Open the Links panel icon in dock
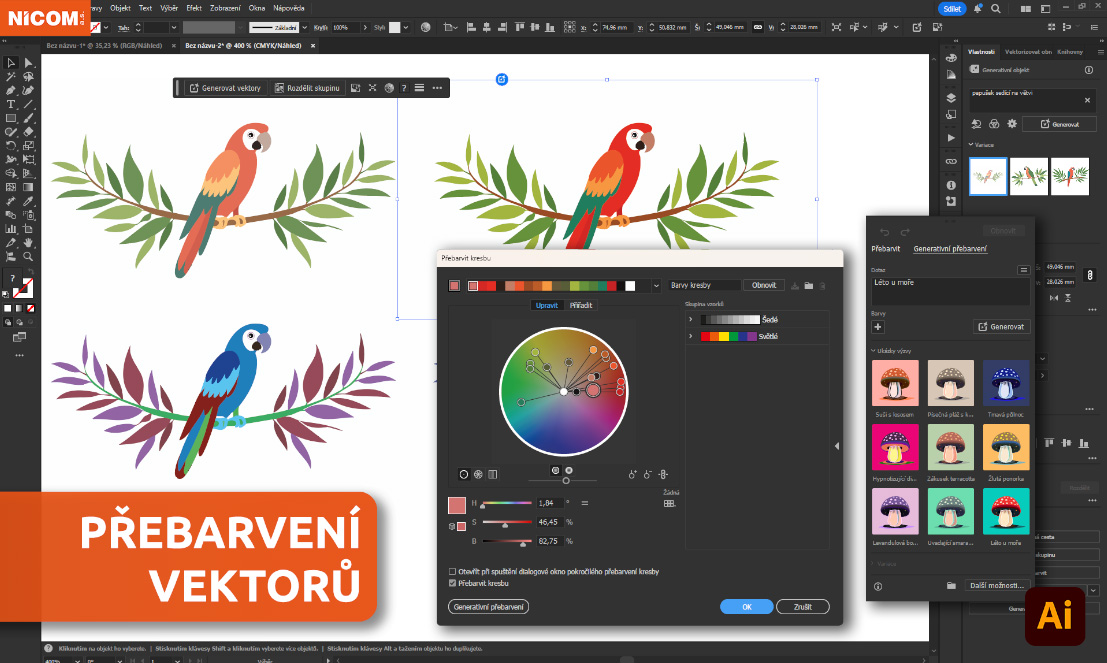Screen dimensions: 1107x663 pyautogui.click(x=951, y=162)
